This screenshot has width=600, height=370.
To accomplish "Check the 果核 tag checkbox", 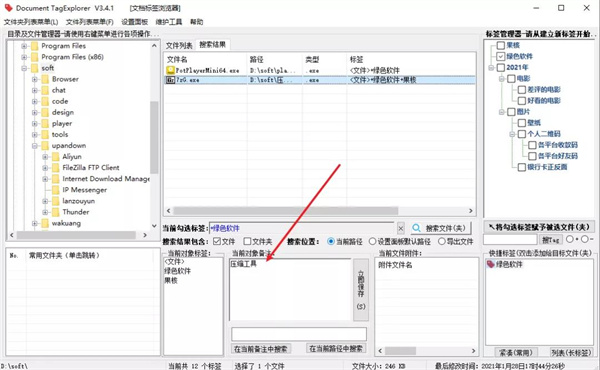I will coord(501,46).
